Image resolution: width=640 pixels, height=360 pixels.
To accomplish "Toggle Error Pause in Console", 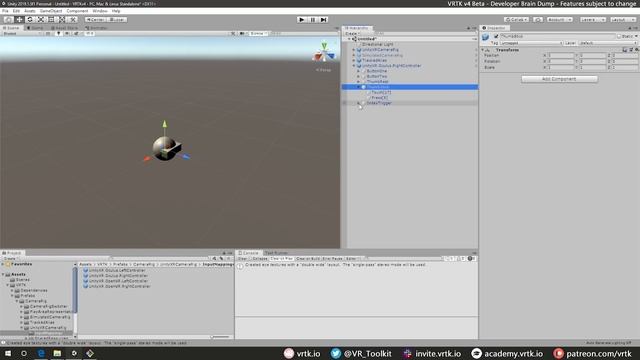I will 332,259.
